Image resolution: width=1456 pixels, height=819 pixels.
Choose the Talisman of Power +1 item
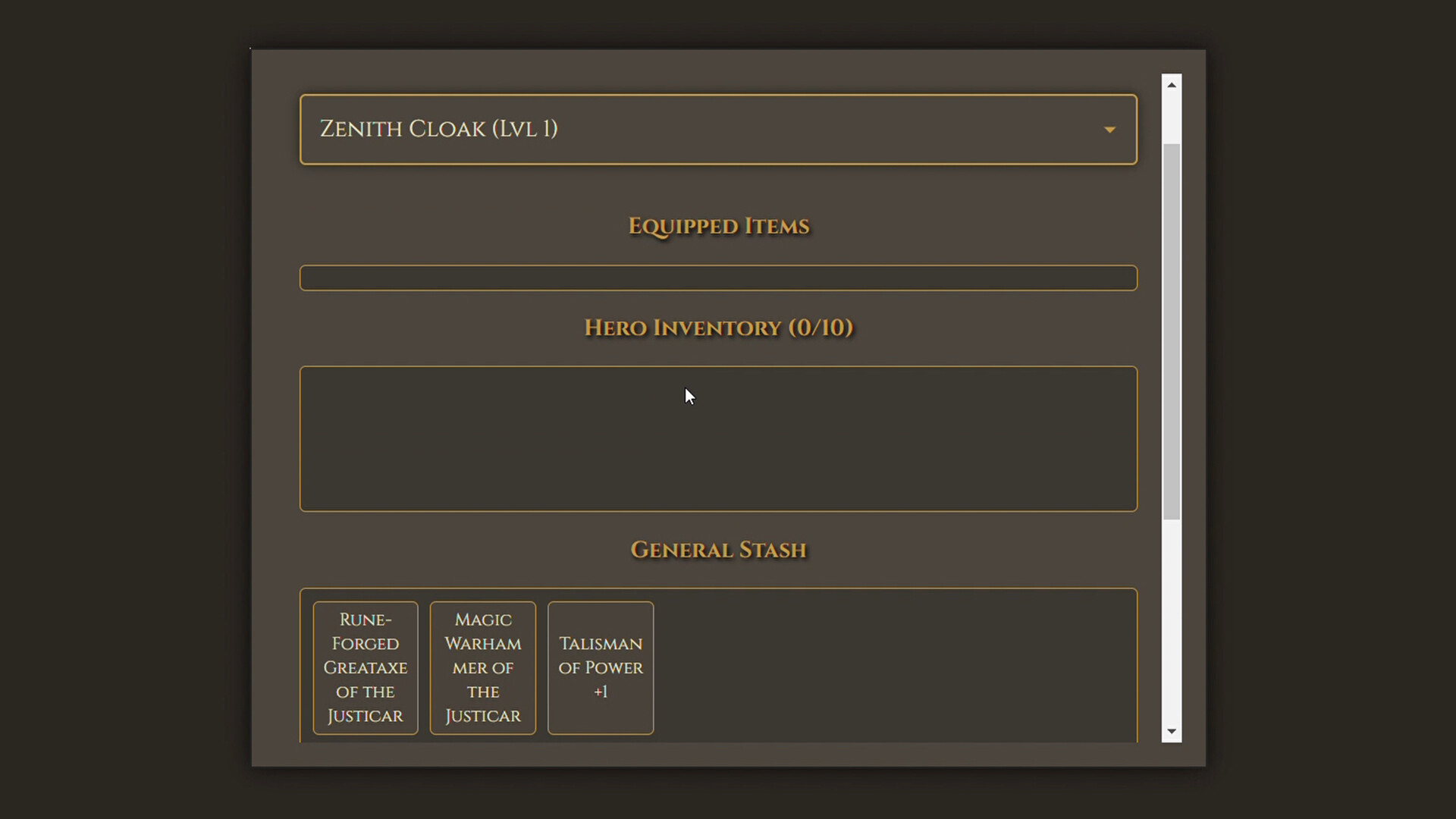(x=600, y=667)
